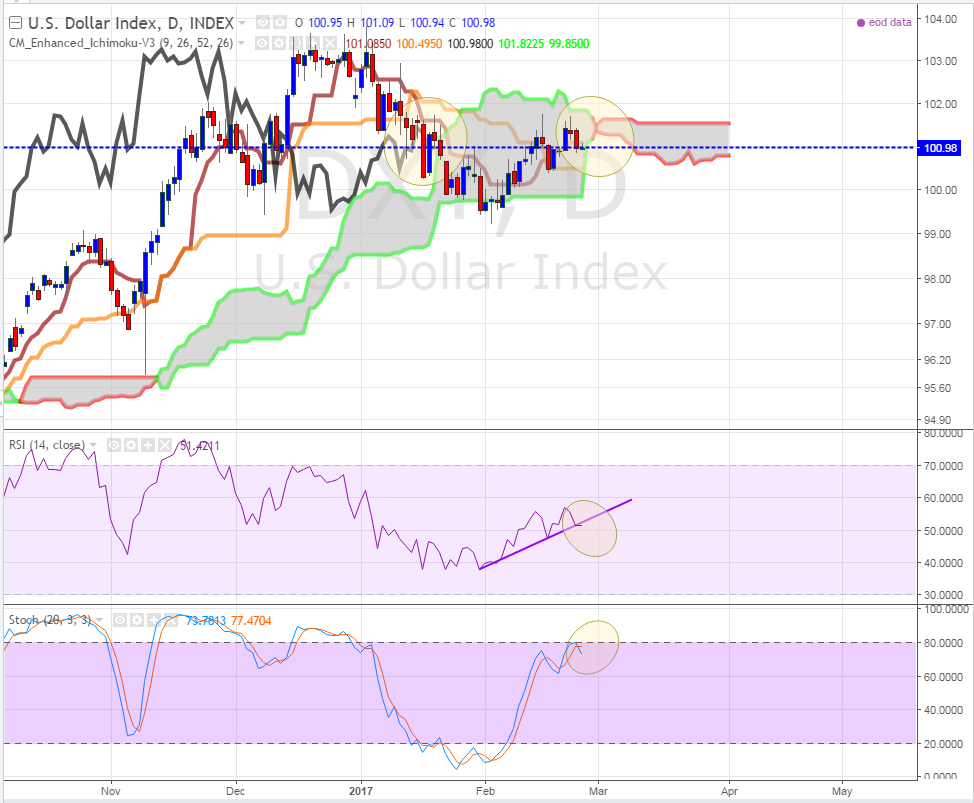Select the Stoch (20, 3, 3) indicator label
This screenshot has height=803, width=974.
coord(50,620)
